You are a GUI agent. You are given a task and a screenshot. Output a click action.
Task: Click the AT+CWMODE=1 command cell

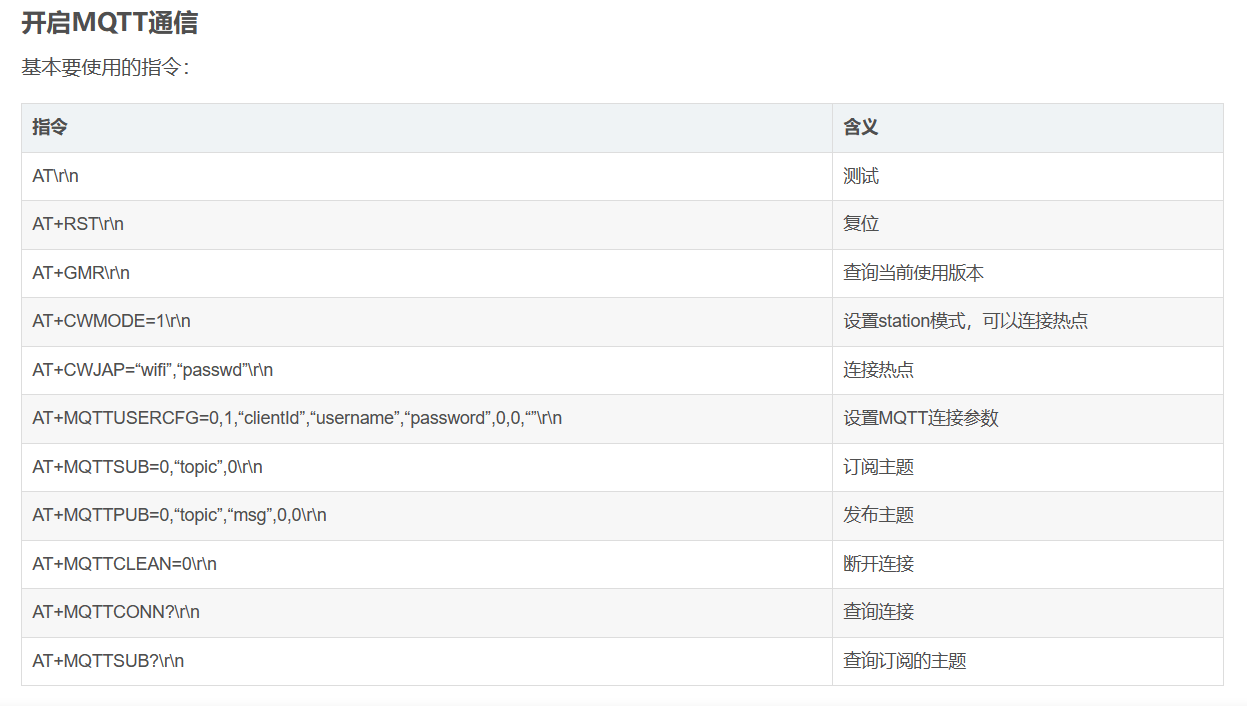click(111, 321)
